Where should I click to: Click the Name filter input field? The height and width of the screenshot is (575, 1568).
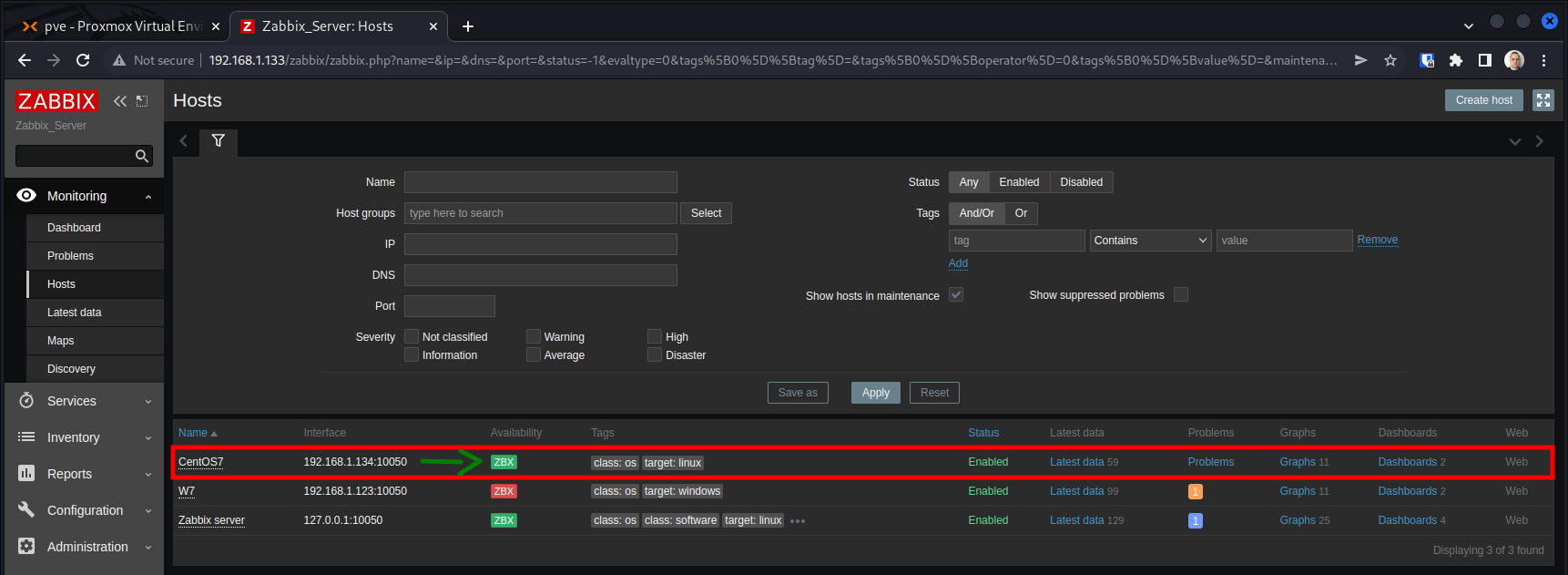(541, 182)
